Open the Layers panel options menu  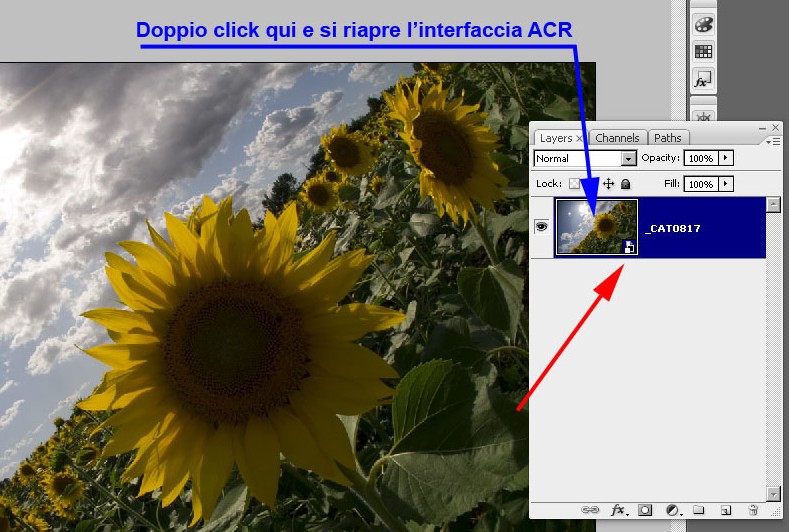point(773,142)
